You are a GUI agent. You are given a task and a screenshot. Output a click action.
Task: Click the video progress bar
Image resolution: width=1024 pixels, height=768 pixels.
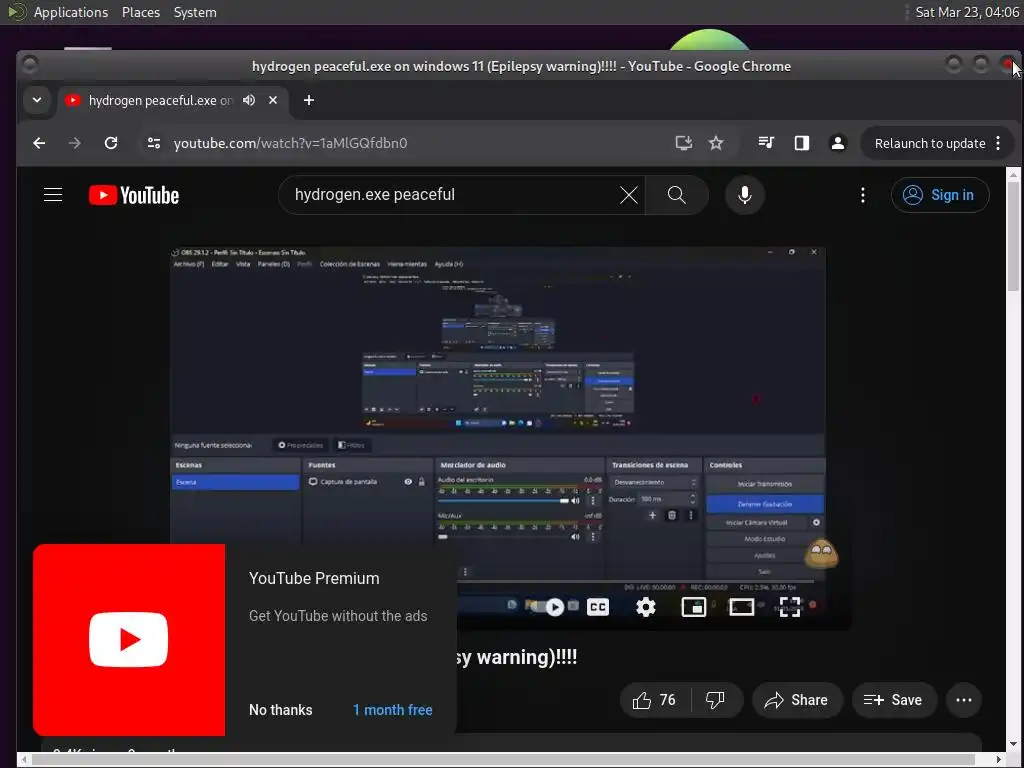(635, 581)
